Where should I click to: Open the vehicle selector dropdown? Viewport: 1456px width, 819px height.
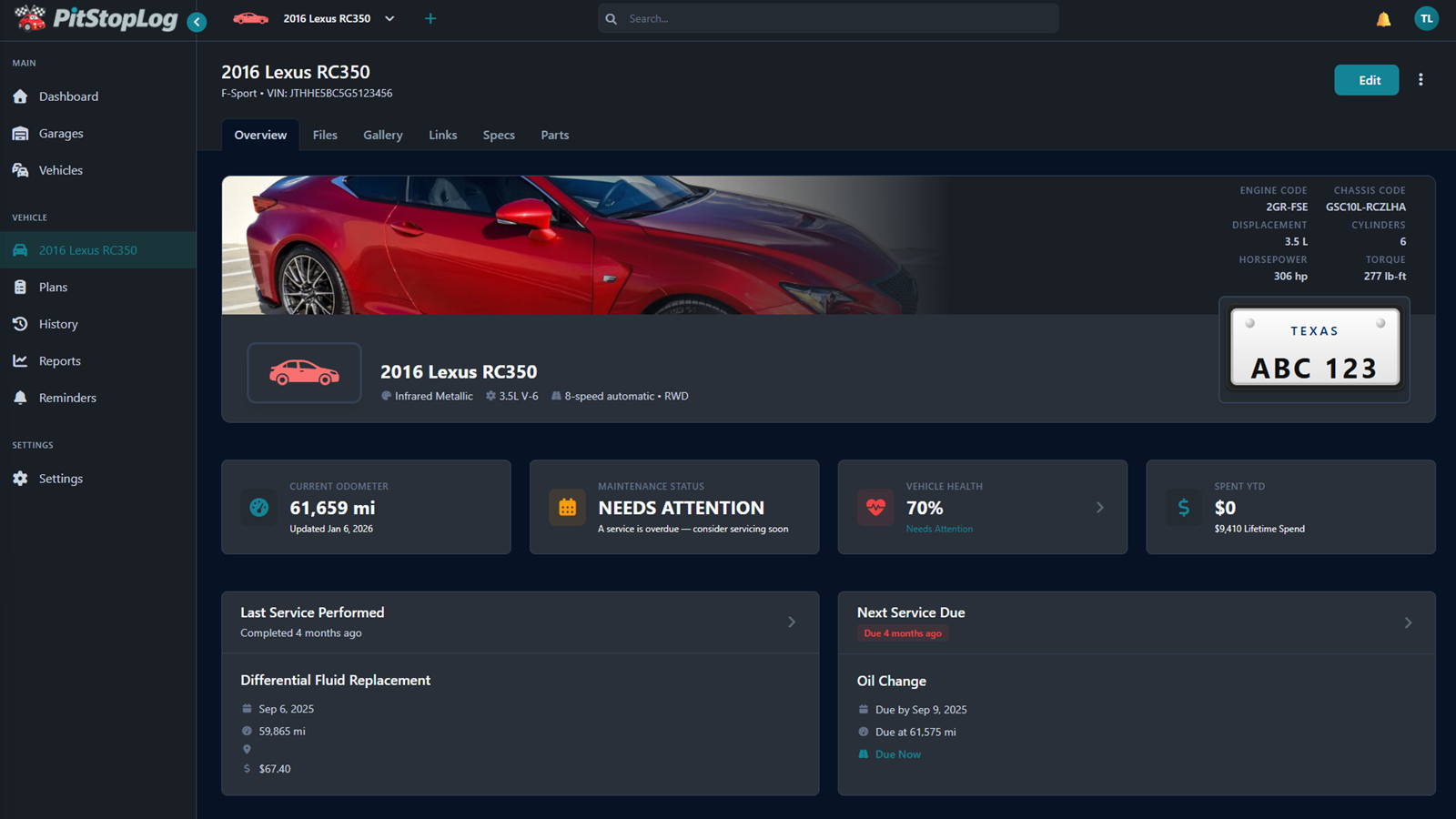click(x=389, y=17)
